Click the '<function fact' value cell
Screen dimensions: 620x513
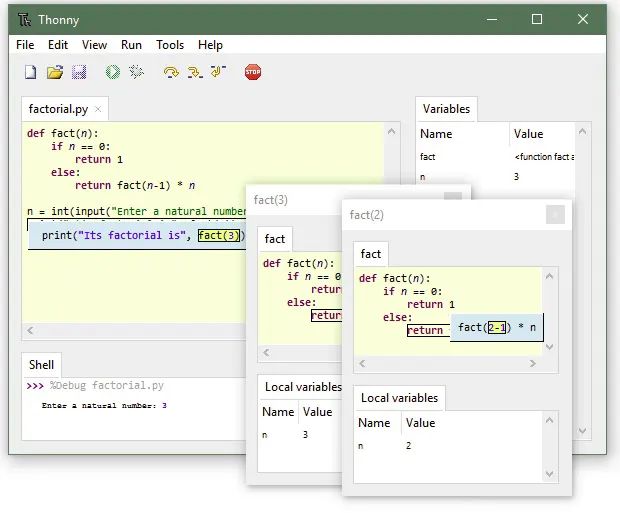544,157
